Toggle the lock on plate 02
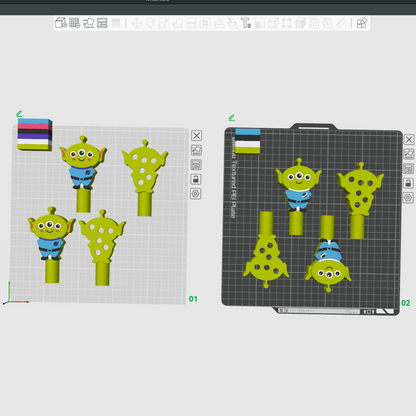This screenshot has width=416, height=416. tap(408, 183)
